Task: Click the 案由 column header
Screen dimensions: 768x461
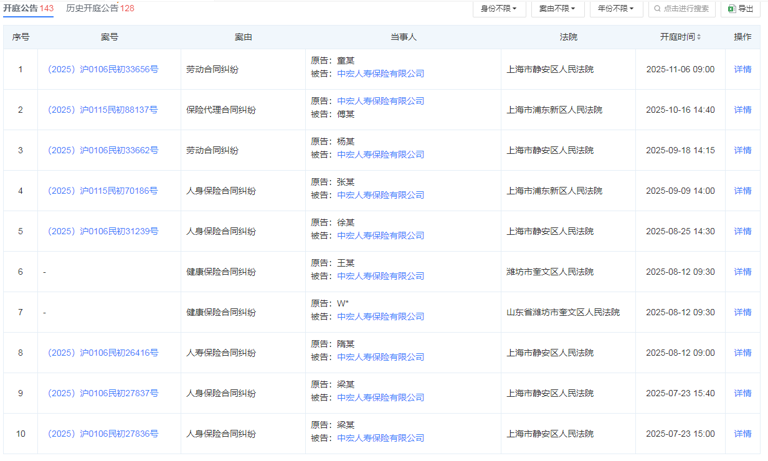Action: [x=243, y=37]
